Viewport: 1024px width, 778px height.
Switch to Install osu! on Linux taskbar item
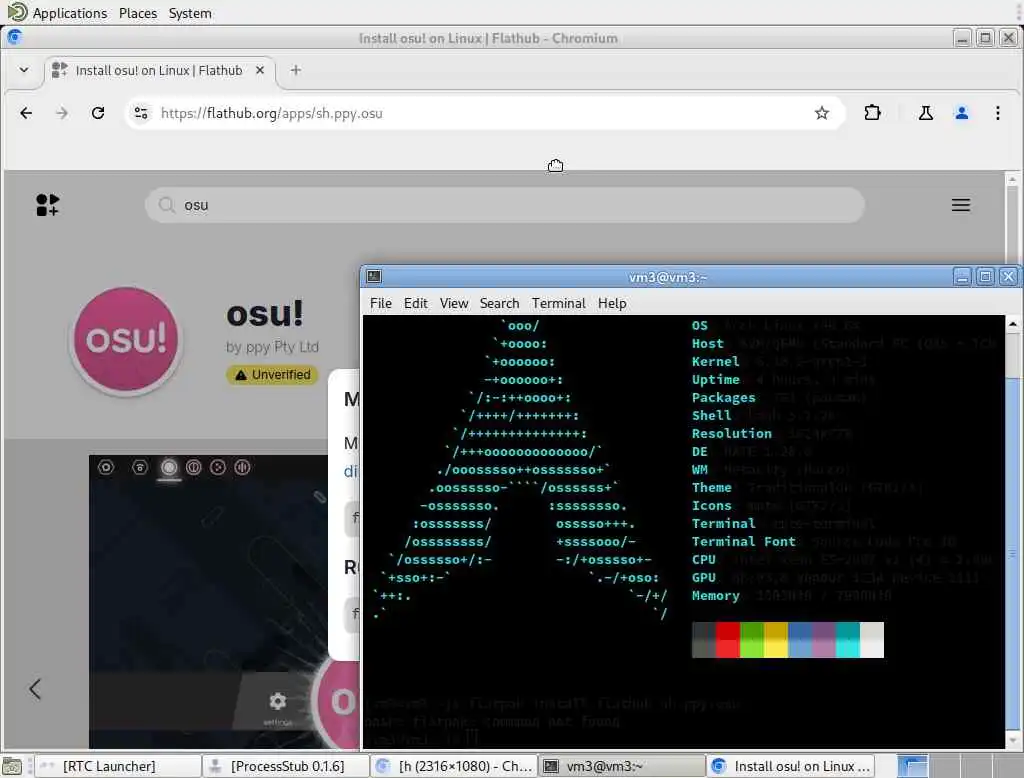(791, 766)
